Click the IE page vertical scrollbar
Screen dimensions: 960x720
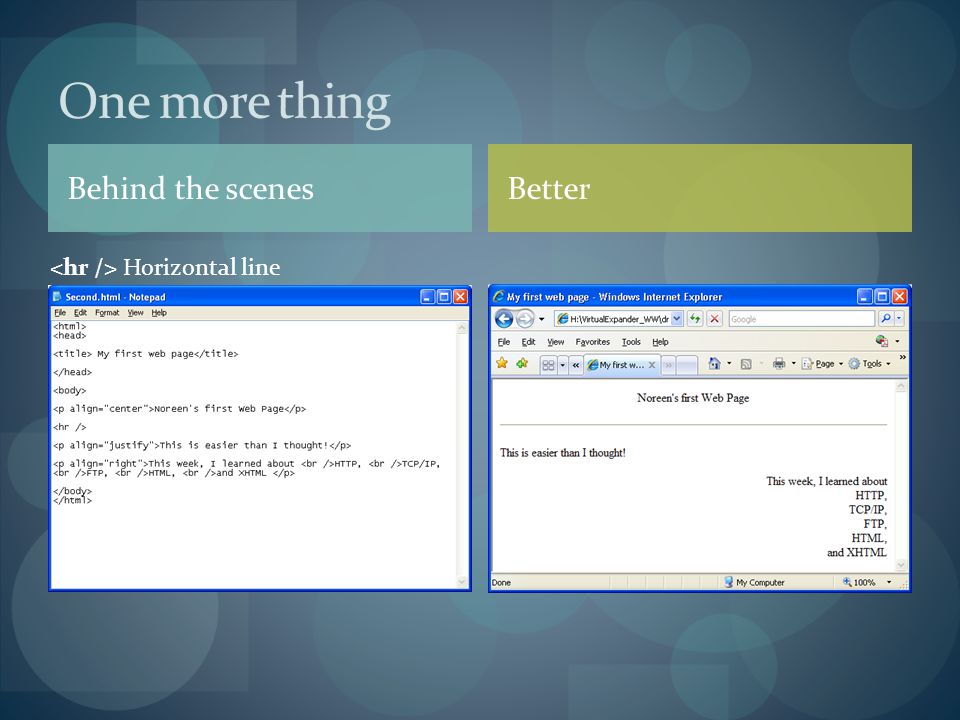pos(901,475)
